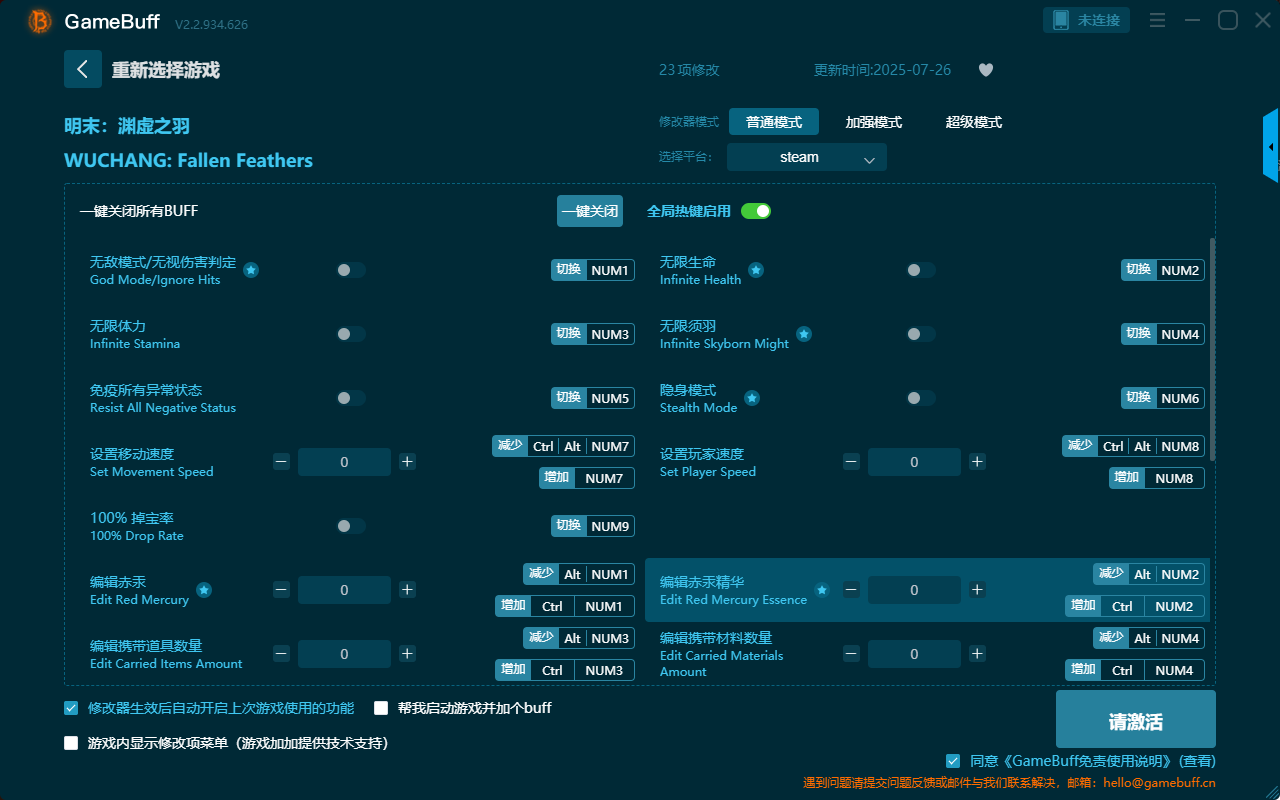Open the steam platform dropdown
This screenshot has width=1280, height=800.
pyautogui.click(x=807, y=157)
